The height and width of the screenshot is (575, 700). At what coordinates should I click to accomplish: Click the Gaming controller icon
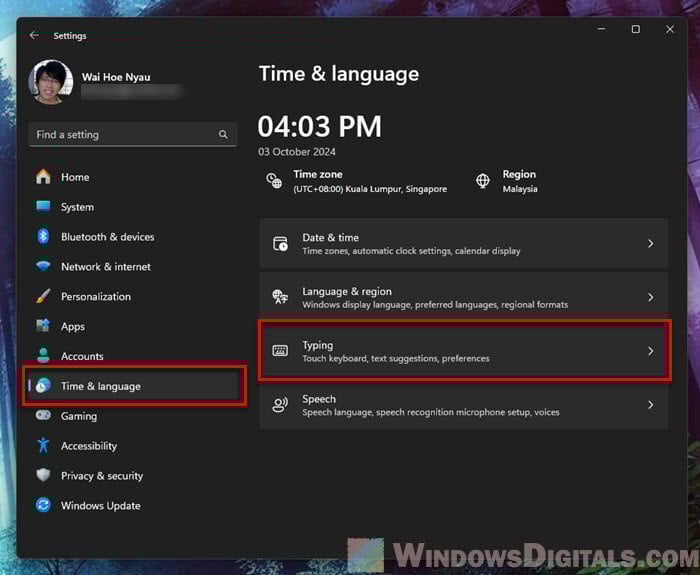coord(43,415)
